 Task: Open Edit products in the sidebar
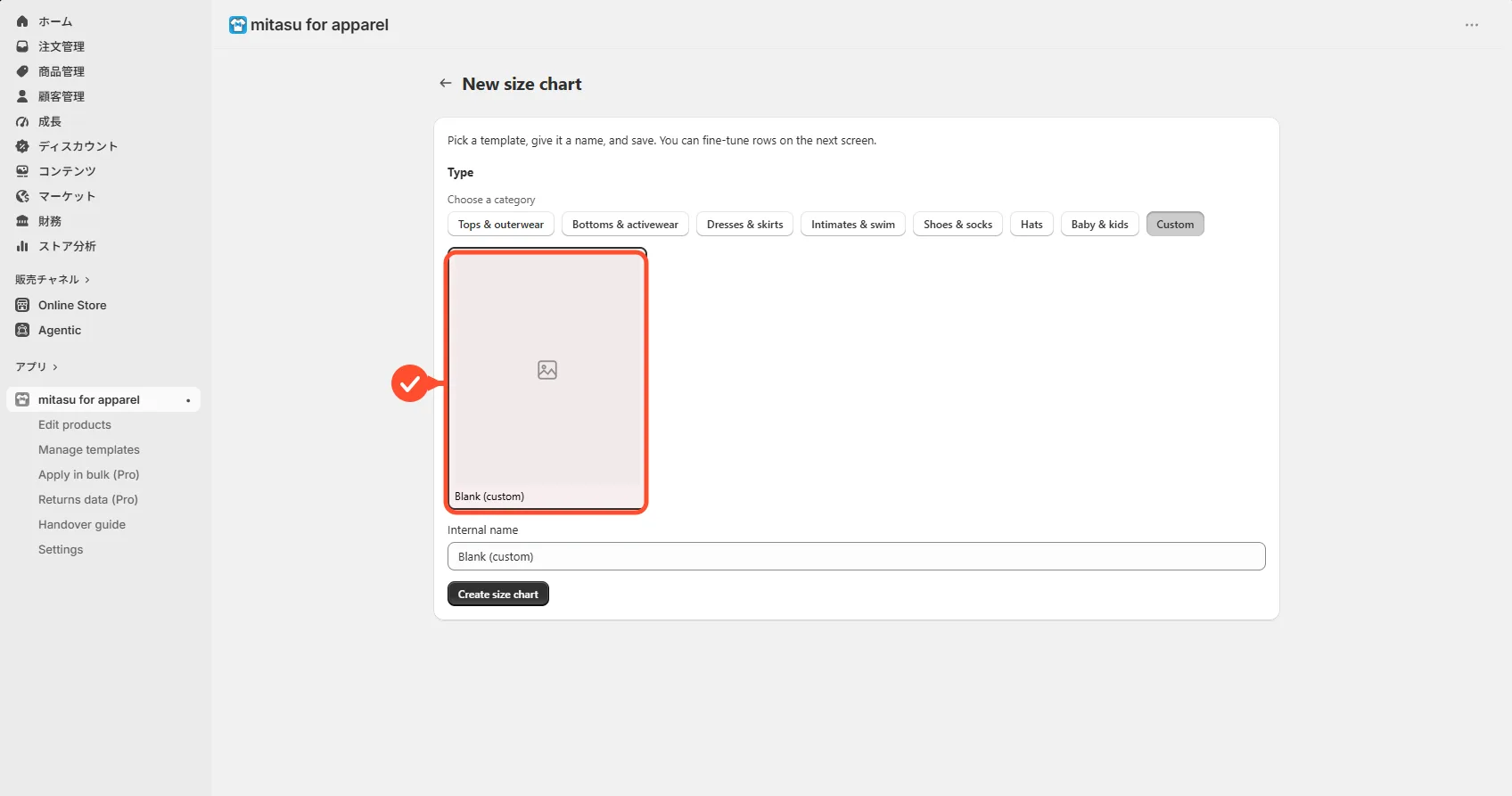click(x=75, y=425)
